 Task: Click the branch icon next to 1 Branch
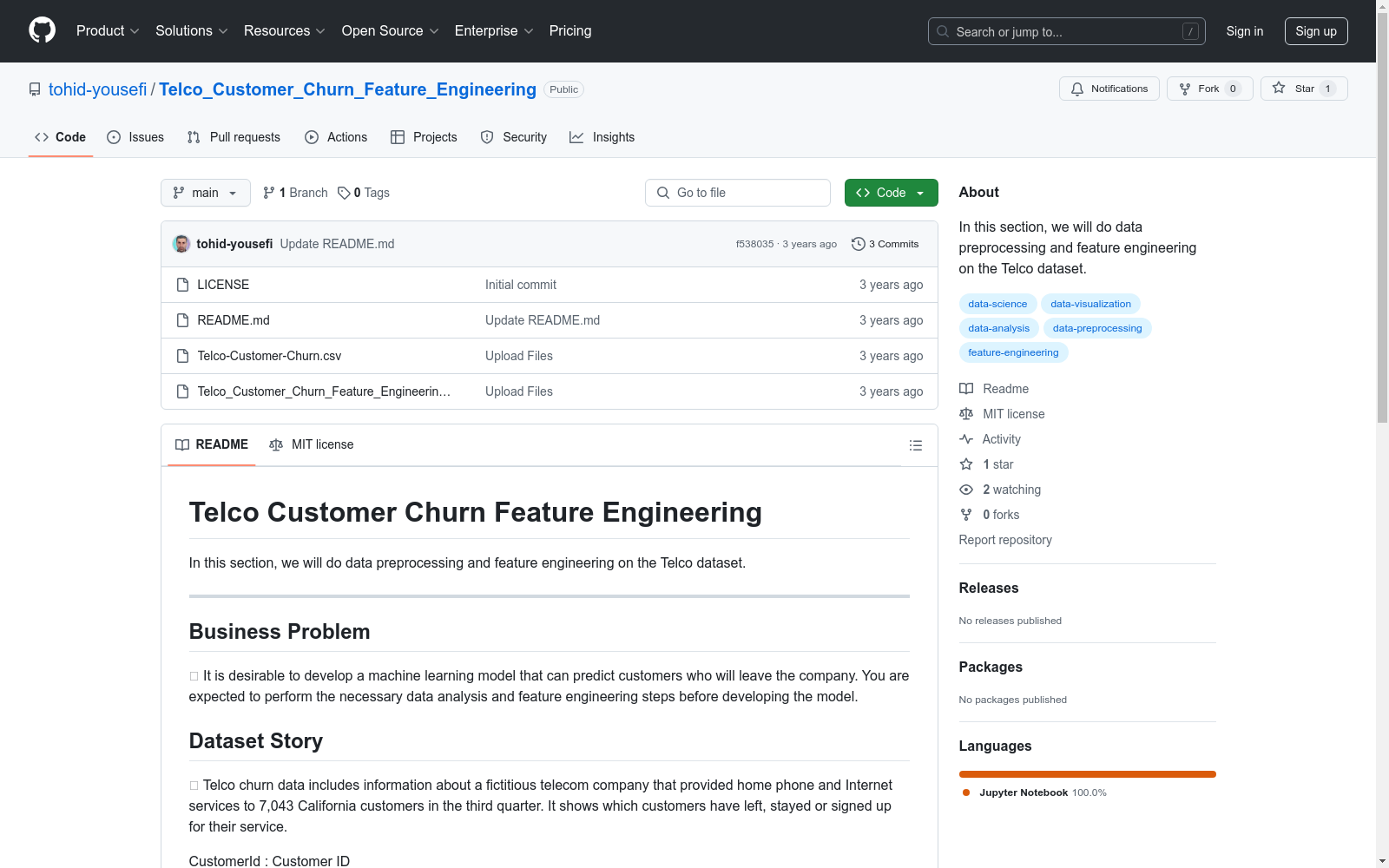coord(269,193)
